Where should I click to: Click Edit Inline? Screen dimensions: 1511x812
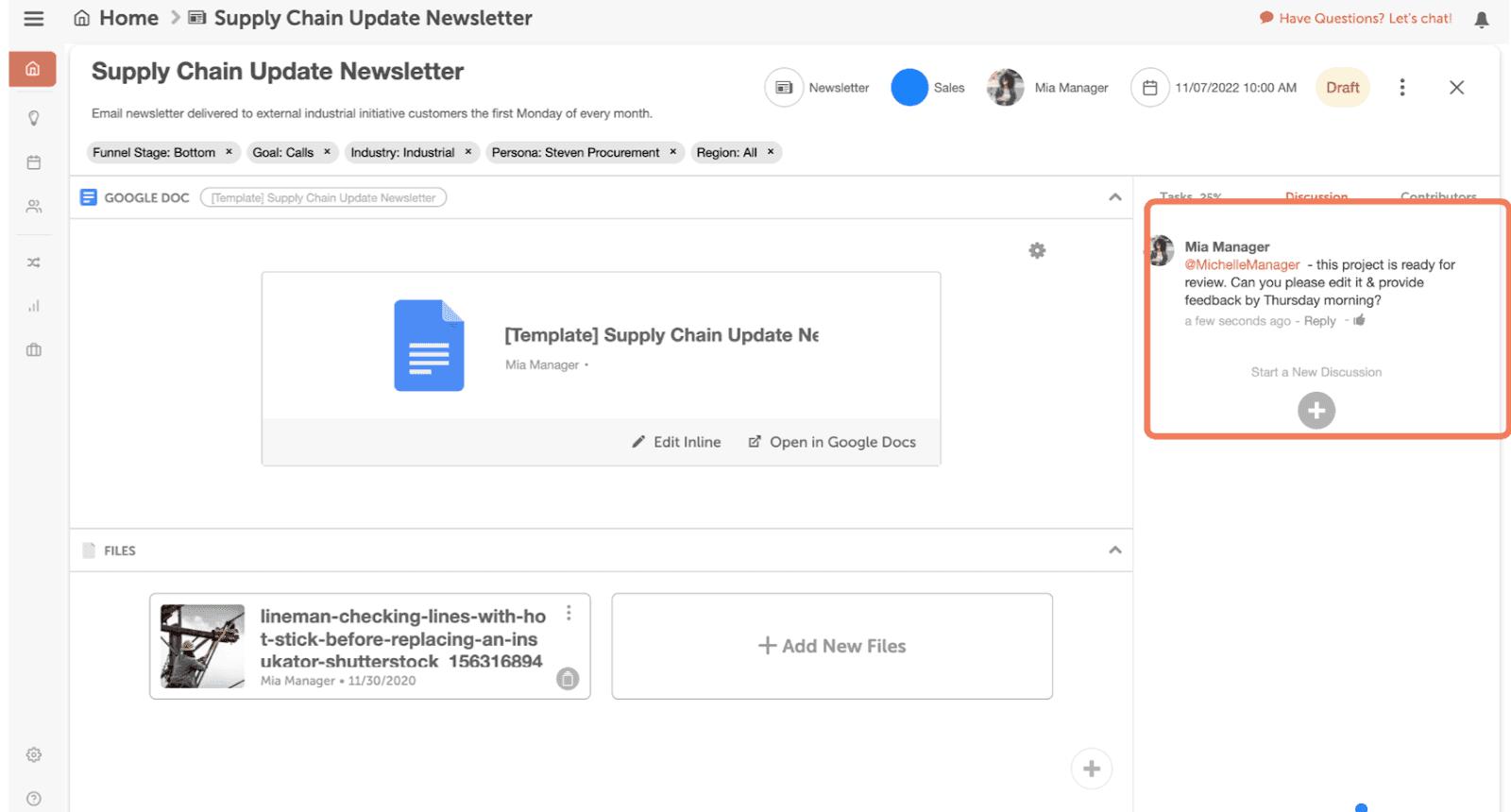(676, 442)
